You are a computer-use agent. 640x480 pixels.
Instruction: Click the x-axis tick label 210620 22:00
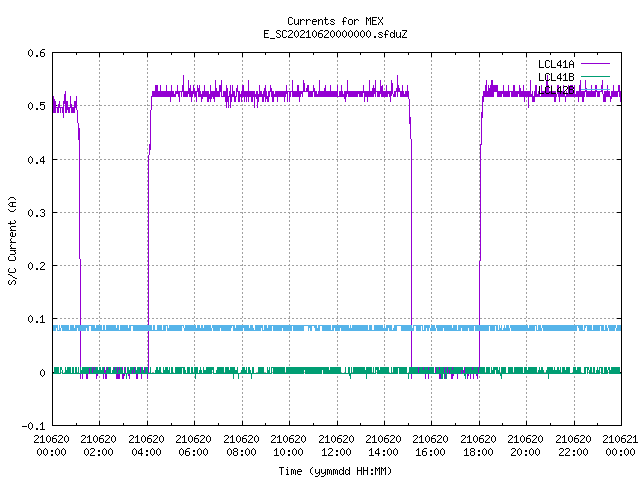click(x=573, y=446)
